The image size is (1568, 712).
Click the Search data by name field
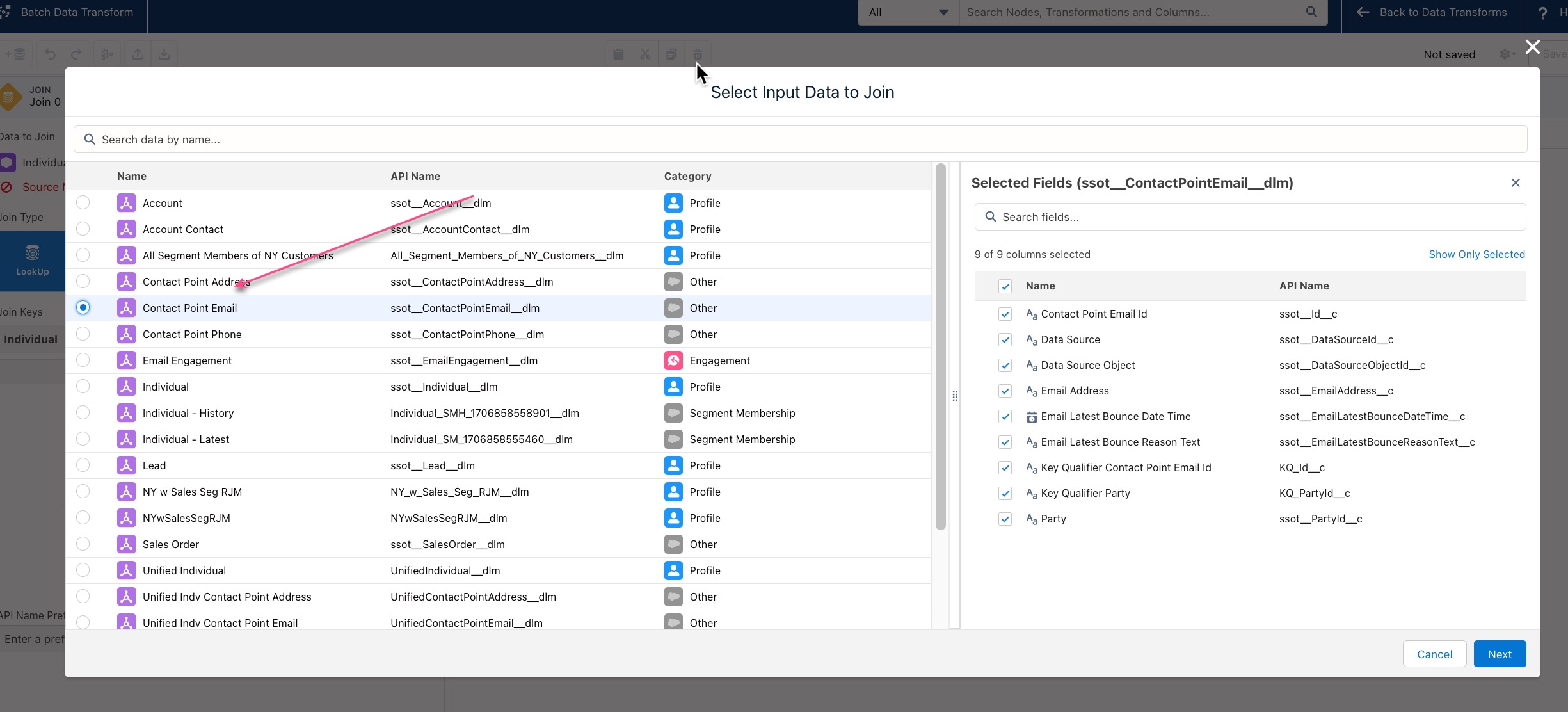[x=800, y=140]
